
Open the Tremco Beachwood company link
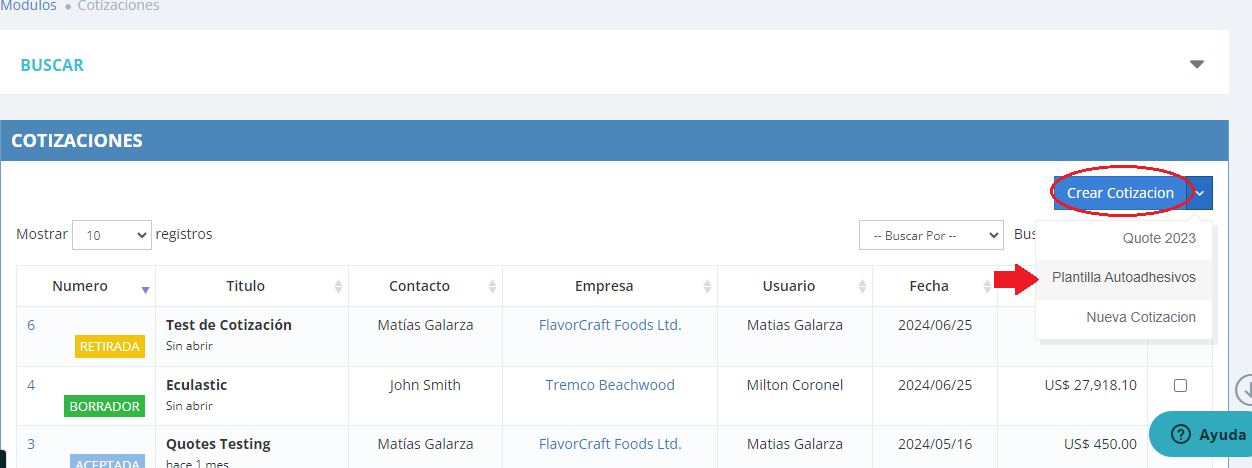click(610, 385)
